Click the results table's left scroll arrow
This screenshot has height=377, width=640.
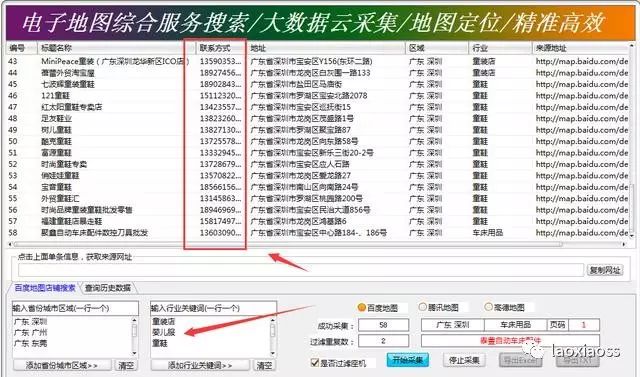pyautogui.click(x=10, y=244)
